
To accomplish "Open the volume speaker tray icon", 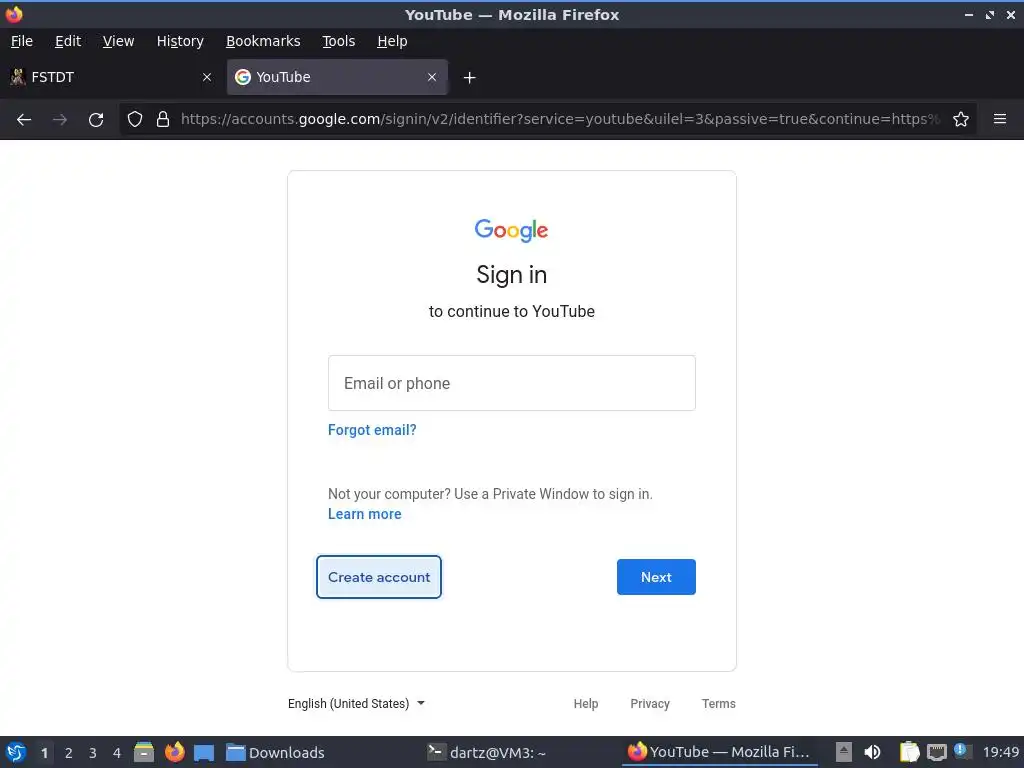I will pos(872,752).
